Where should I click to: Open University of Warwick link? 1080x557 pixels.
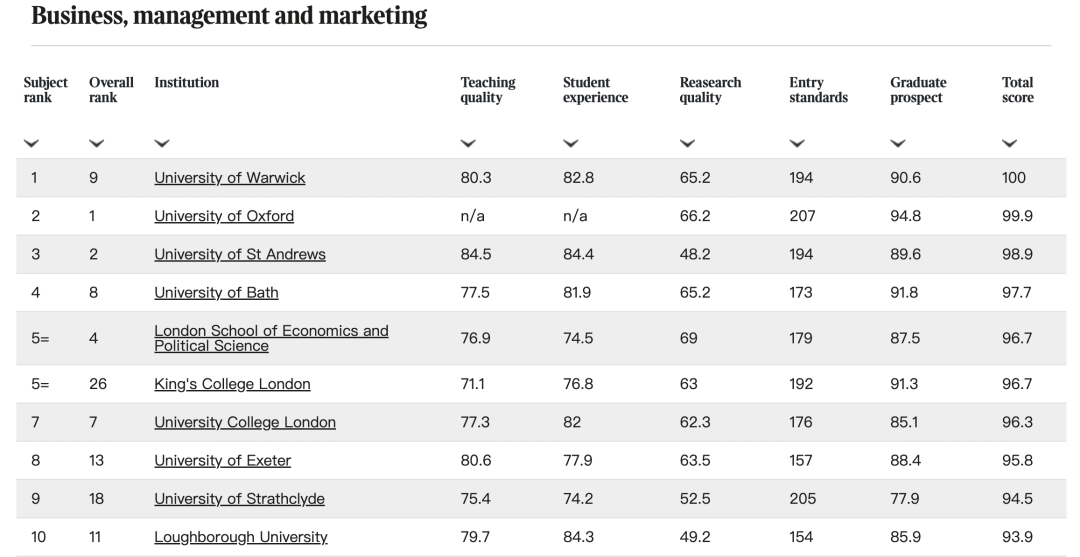[x=229, y=178]
